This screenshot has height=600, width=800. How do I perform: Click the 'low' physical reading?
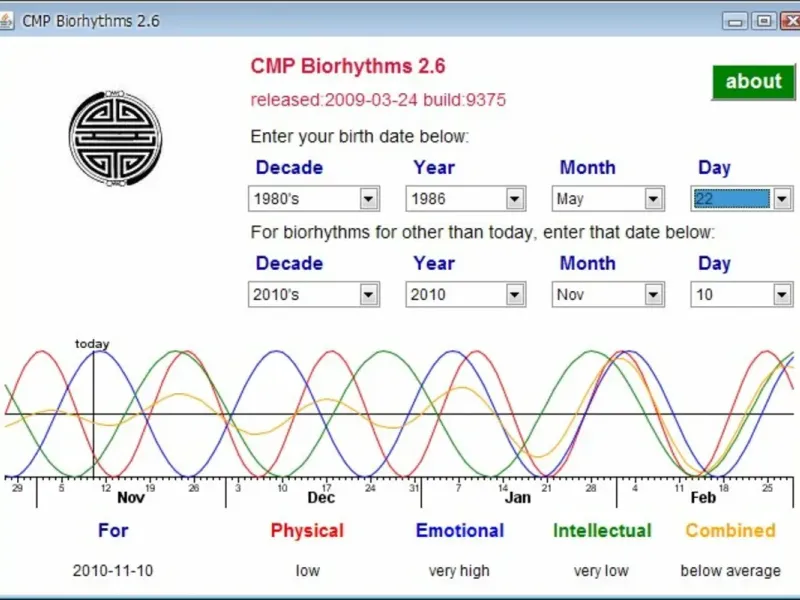[x=308, y=570]
